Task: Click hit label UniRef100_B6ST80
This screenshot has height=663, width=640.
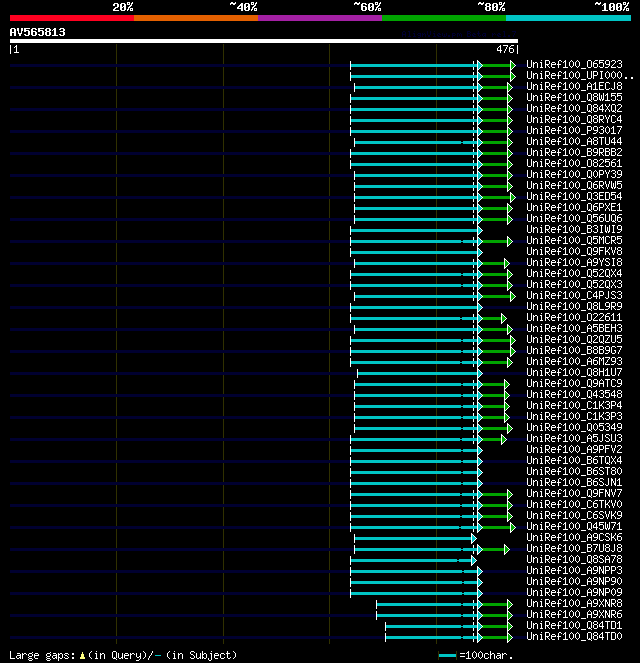Action: 574,471
